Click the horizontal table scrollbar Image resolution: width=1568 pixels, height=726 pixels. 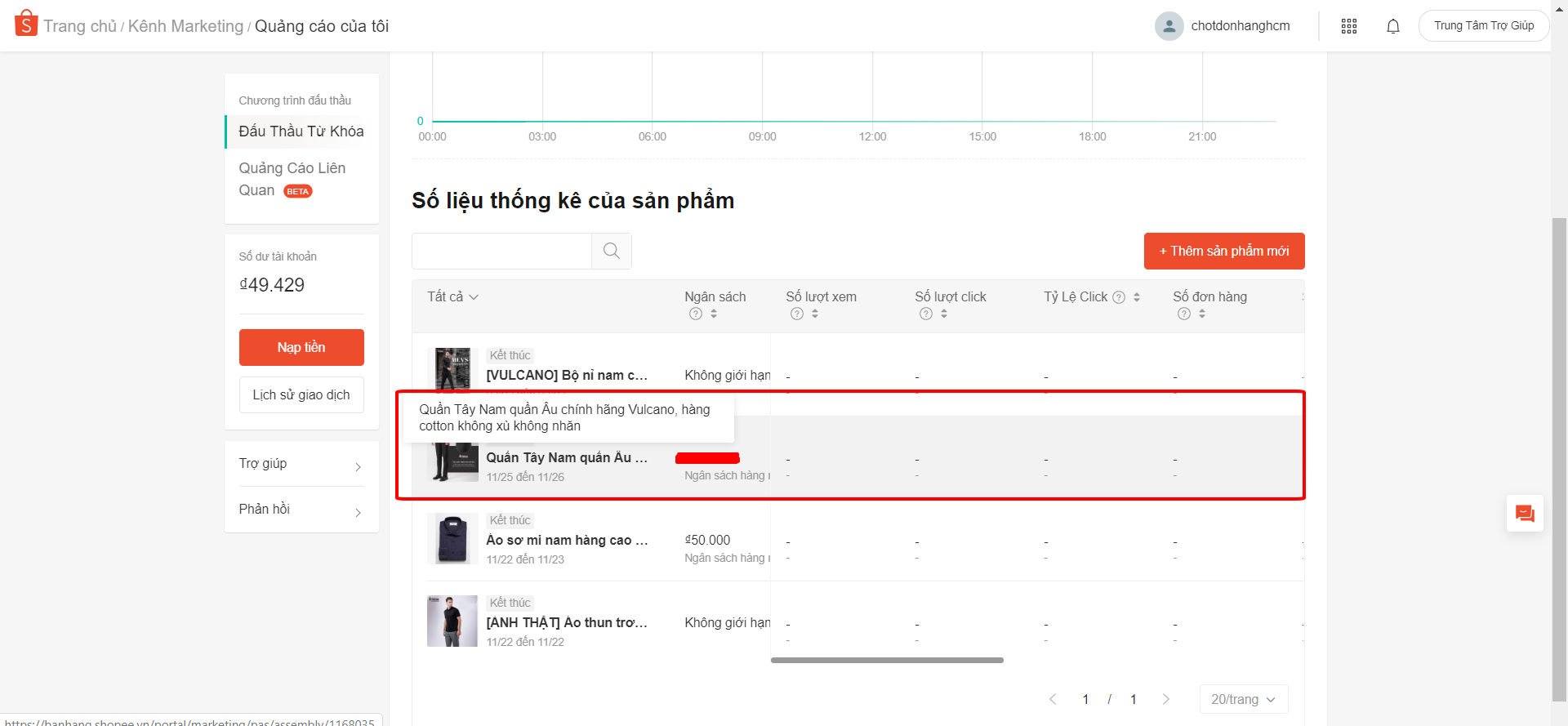(887, 660)
